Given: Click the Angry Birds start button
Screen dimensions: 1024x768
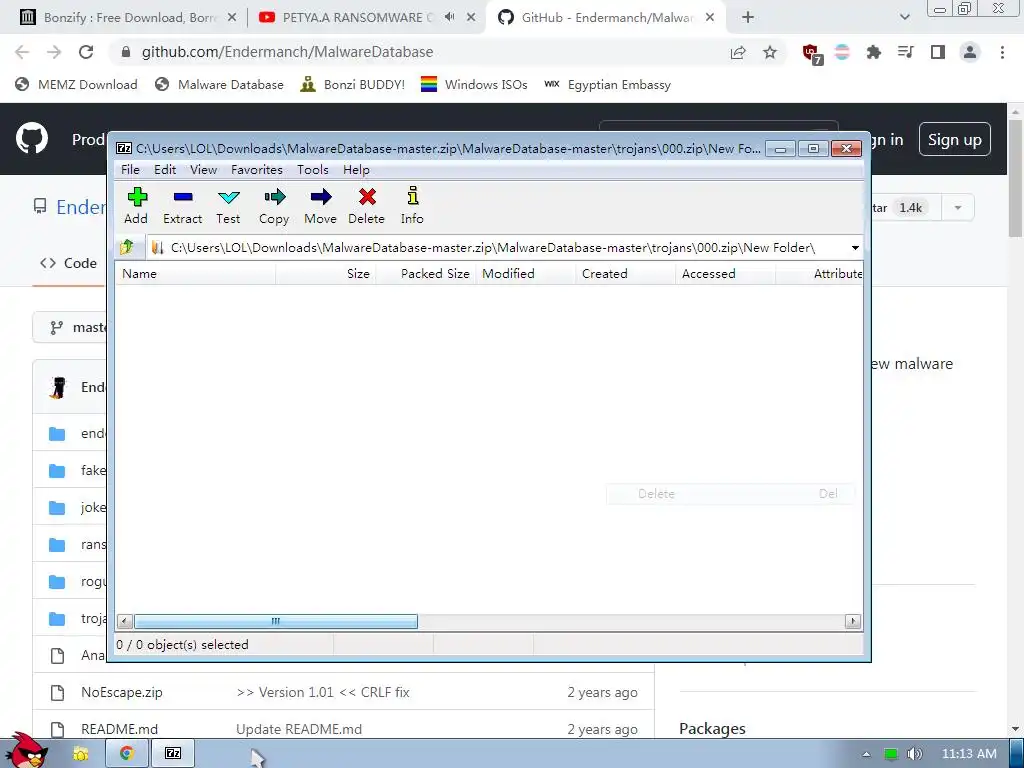Looking at the screenshot, I should click(x=26, y=750).
